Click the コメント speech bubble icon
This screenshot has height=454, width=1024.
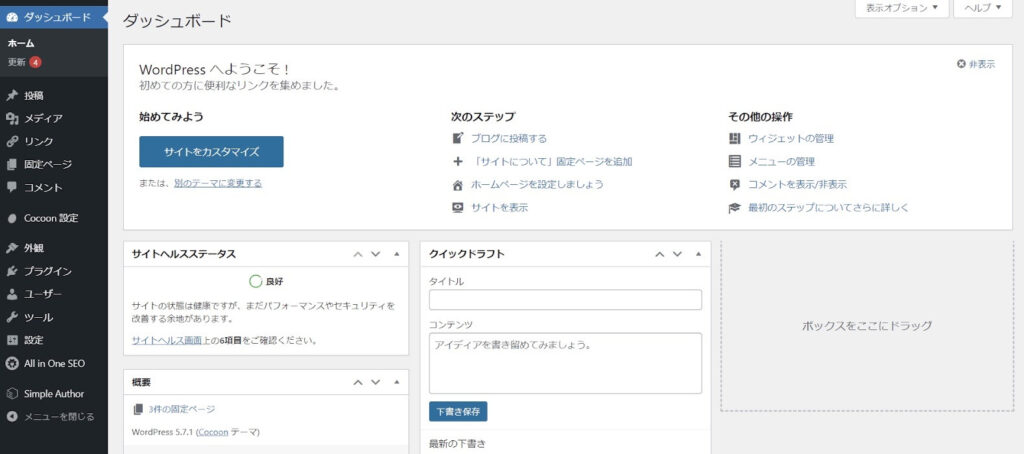12,187
